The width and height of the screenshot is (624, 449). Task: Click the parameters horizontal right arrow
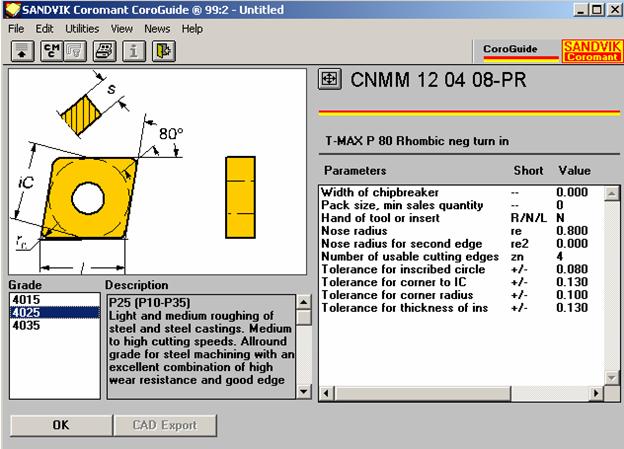[x=596, y=393]
